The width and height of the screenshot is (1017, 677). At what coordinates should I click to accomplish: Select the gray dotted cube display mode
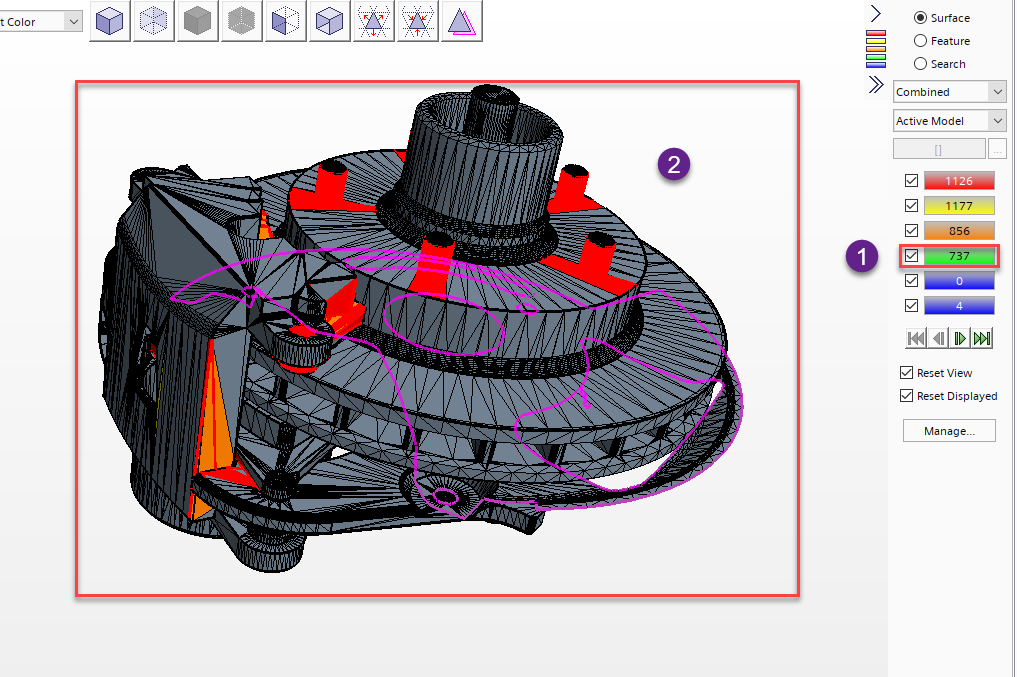coord(241,21)
